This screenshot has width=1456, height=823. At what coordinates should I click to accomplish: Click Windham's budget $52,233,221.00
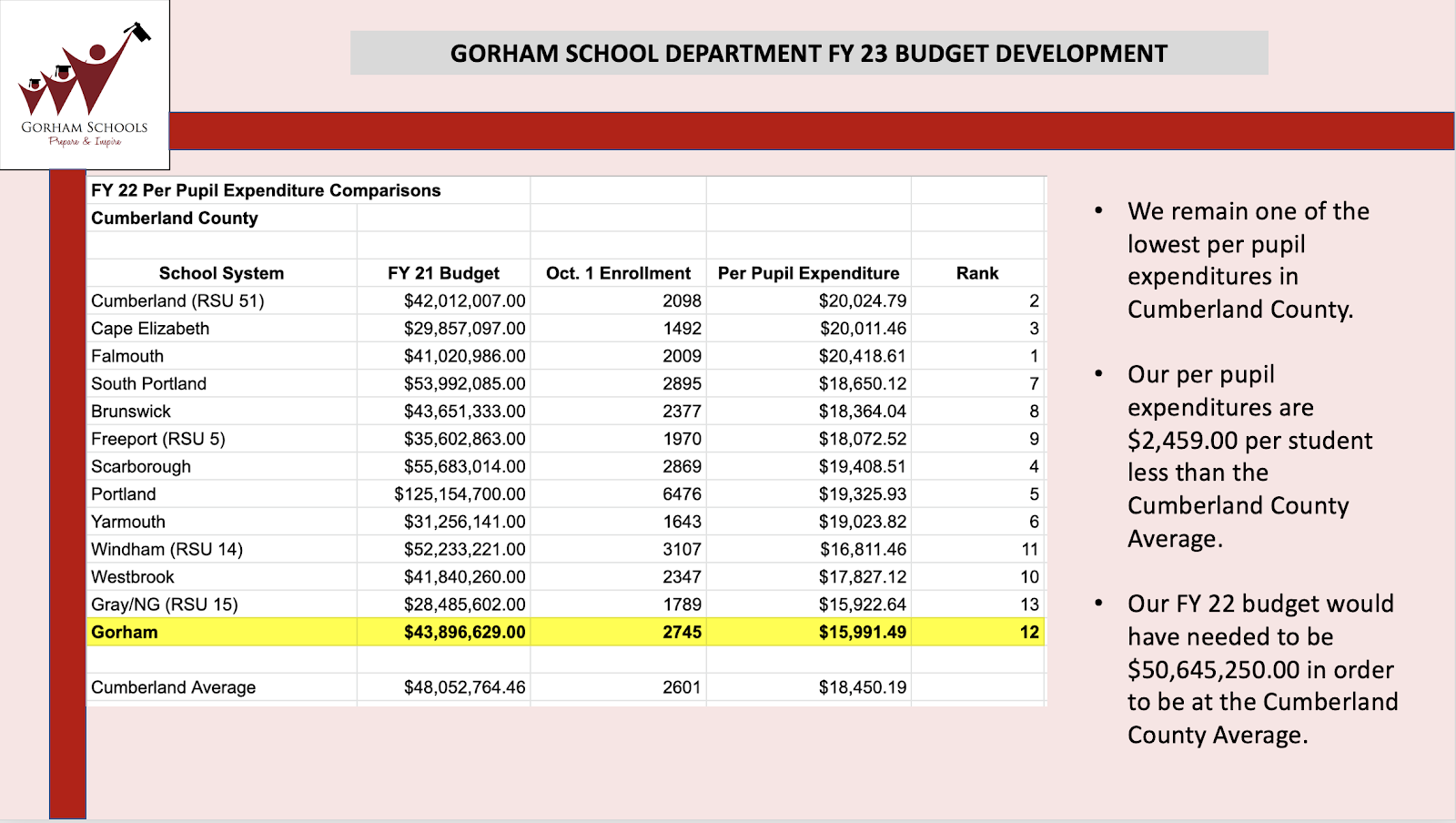(x=465, y=549)
